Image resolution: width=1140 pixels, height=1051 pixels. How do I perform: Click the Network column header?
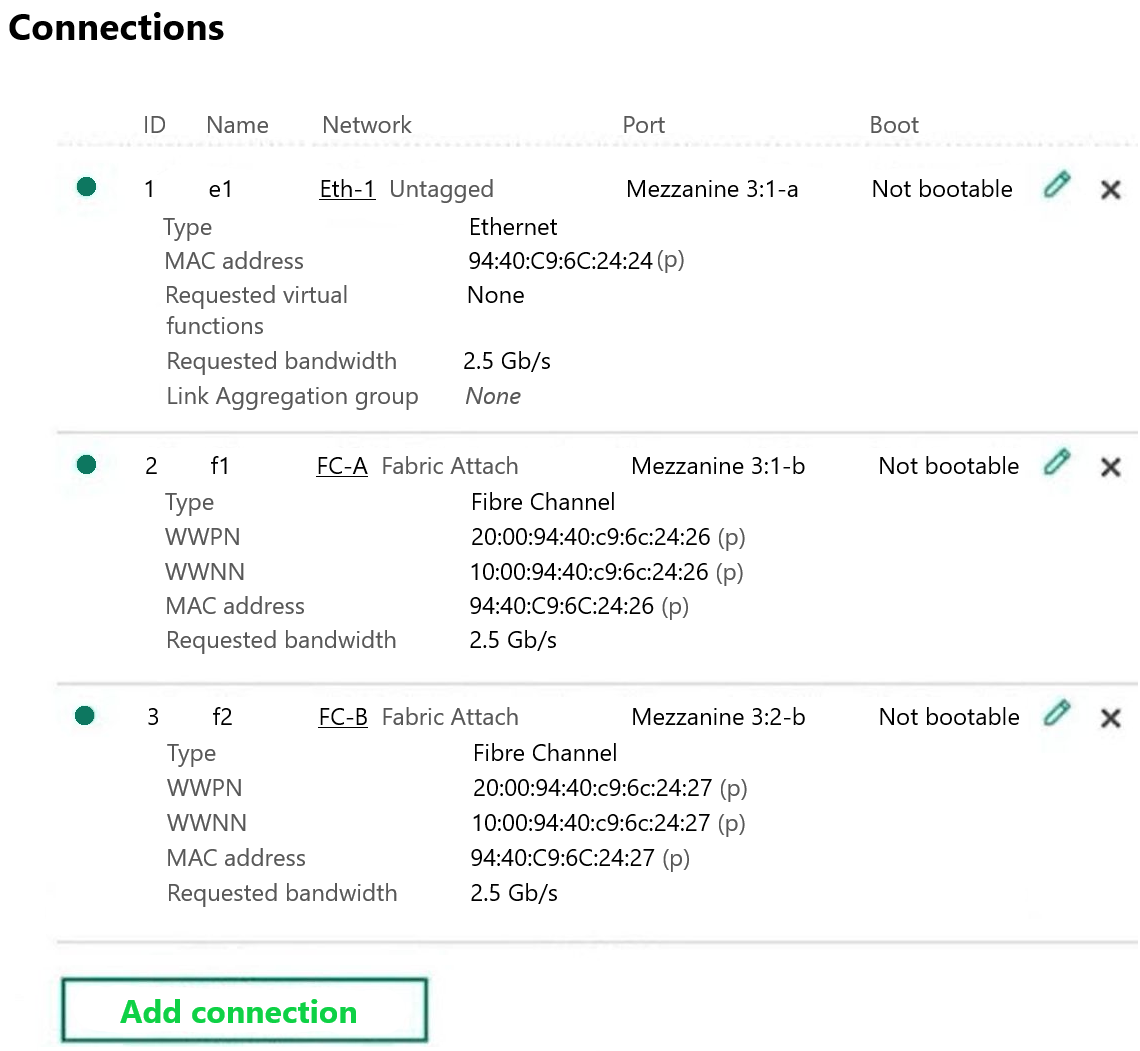coord(367,125)
